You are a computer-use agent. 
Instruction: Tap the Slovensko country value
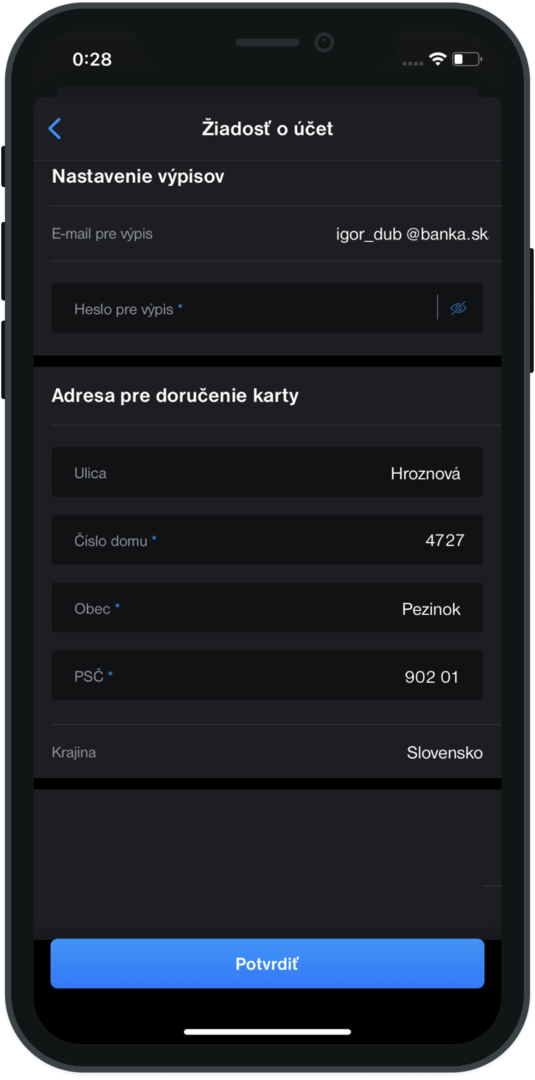(x=444, y=753)
